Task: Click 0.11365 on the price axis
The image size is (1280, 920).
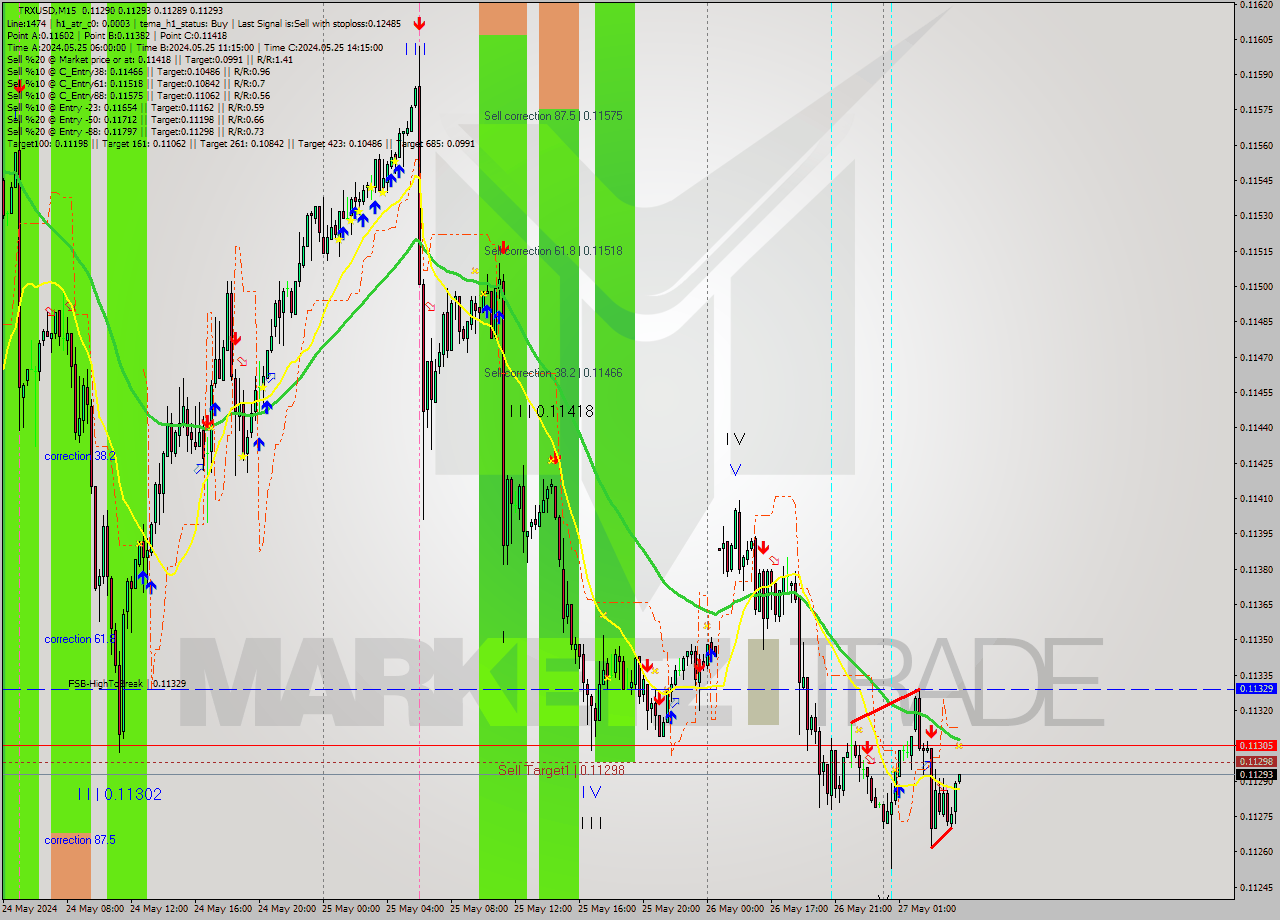Action: 1256,605
